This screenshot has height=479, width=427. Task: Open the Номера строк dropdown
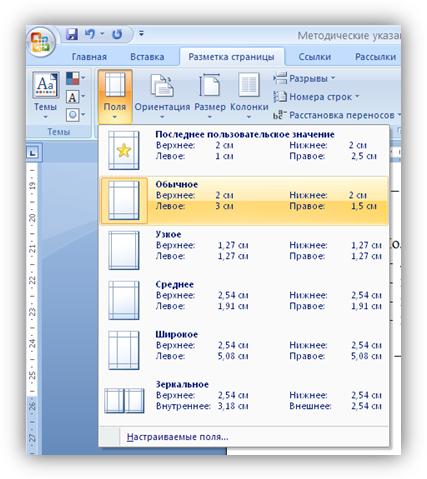point(316,97)
